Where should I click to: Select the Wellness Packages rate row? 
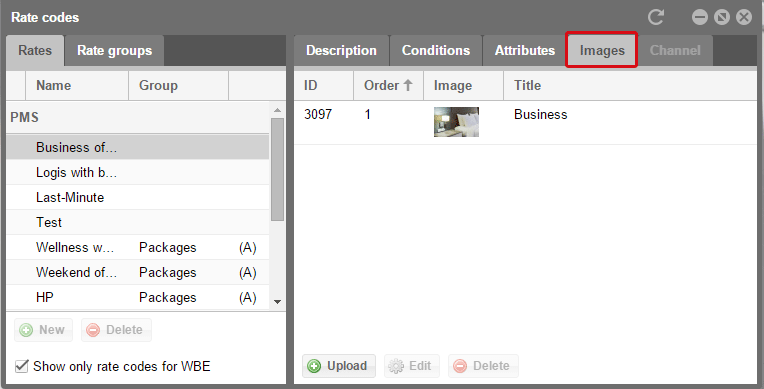pos(137,248)
